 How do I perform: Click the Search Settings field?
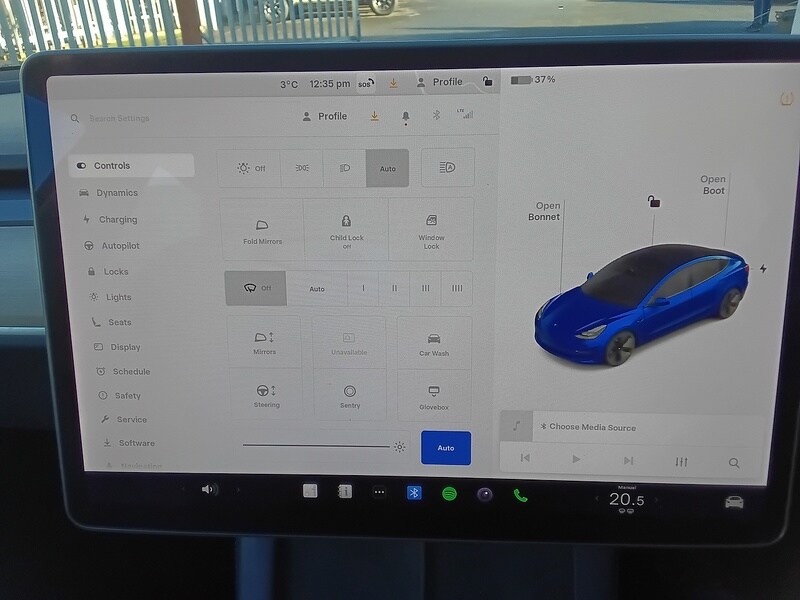120,117
